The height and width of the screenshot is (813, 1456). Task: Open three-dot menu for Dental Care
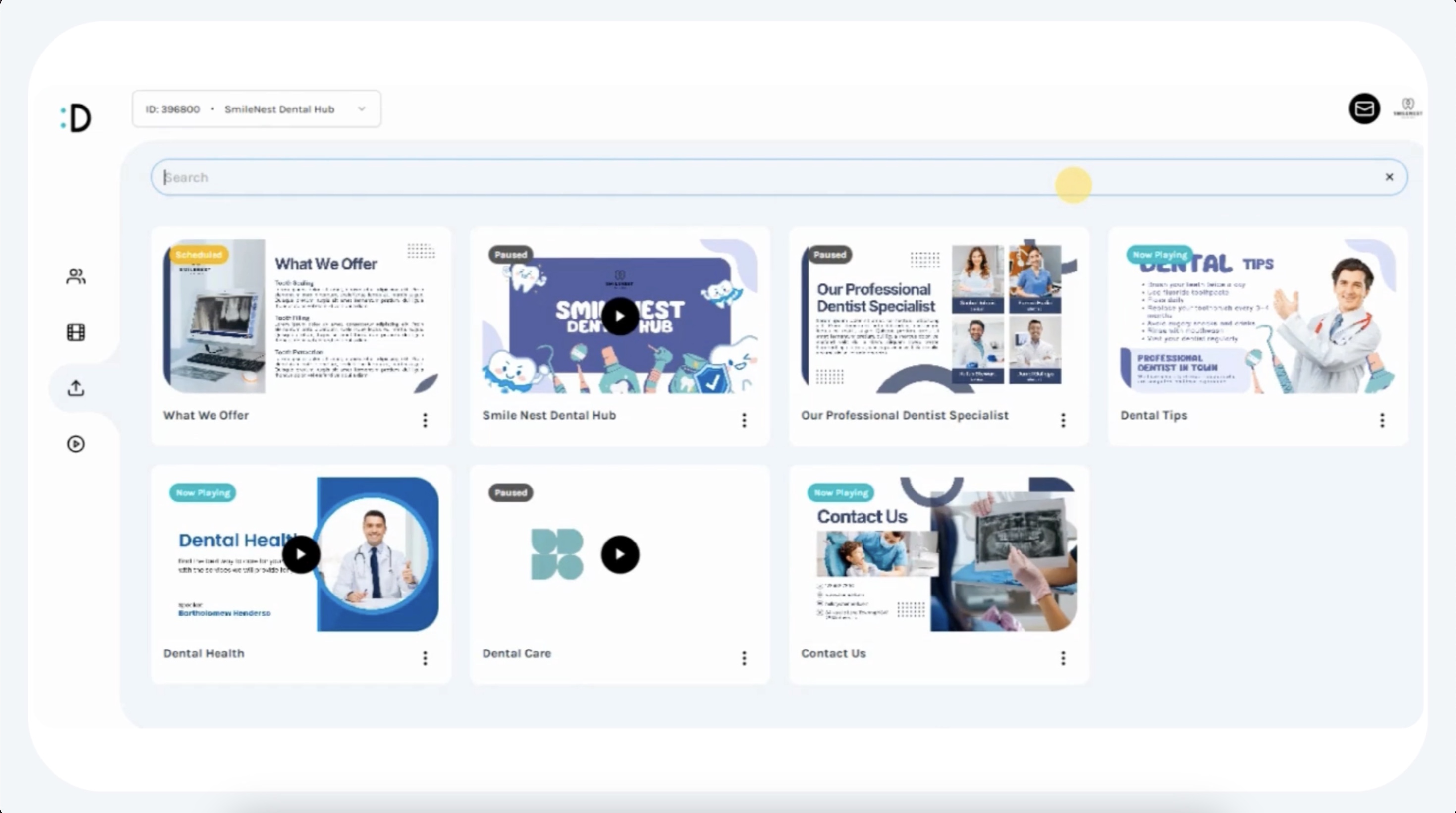(x=744, y=657)
